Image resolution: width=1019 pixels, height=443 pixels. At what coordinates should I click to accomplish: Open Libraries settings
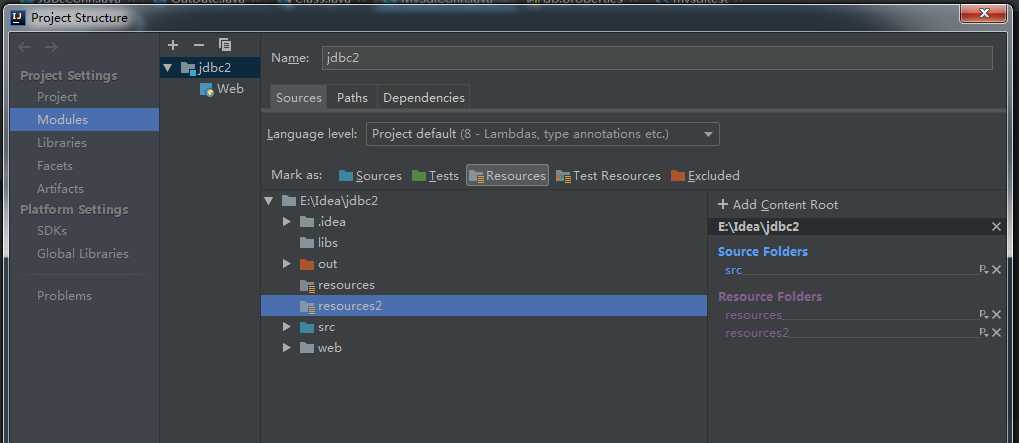pos(62,142)
